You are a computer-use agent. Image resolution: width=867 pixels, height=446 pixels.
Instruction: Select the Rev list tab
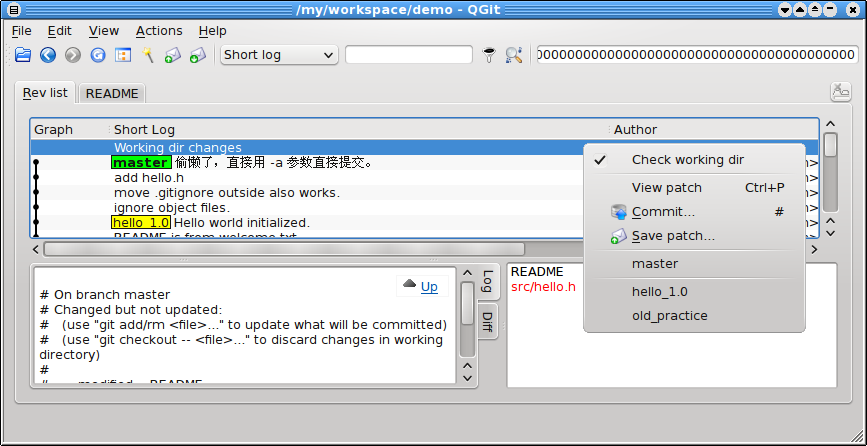(45, 93)
